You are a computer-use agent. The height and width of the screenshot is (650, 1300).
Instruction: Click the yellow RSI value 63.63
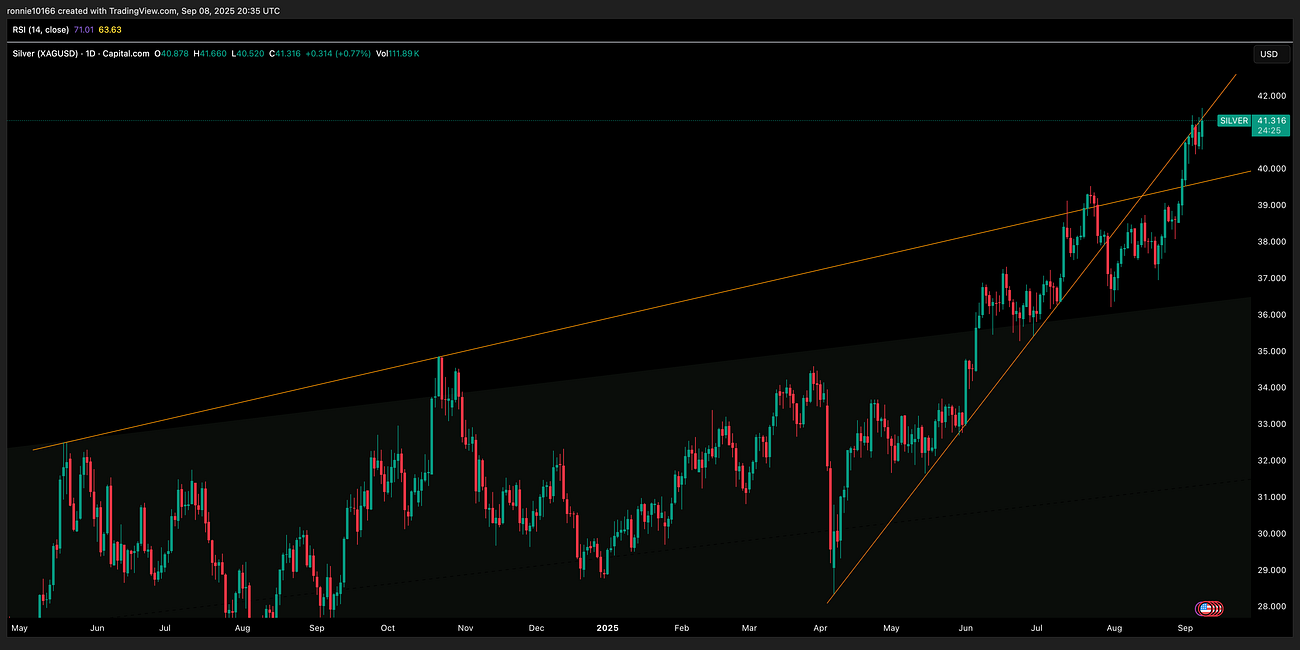point(109,29)
